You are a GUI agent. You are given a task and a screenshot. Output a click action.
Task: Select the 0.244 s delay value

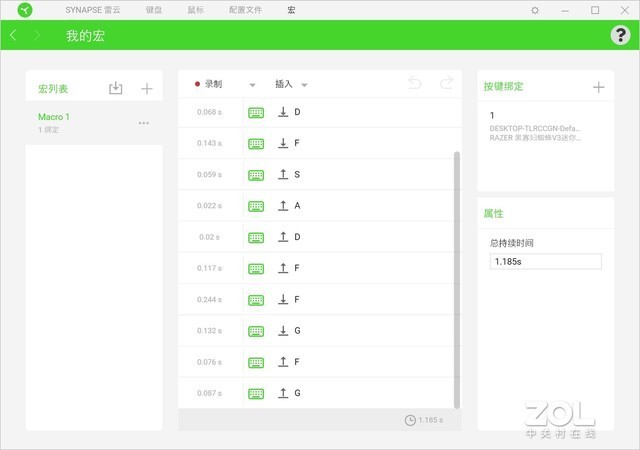(209, 300)
